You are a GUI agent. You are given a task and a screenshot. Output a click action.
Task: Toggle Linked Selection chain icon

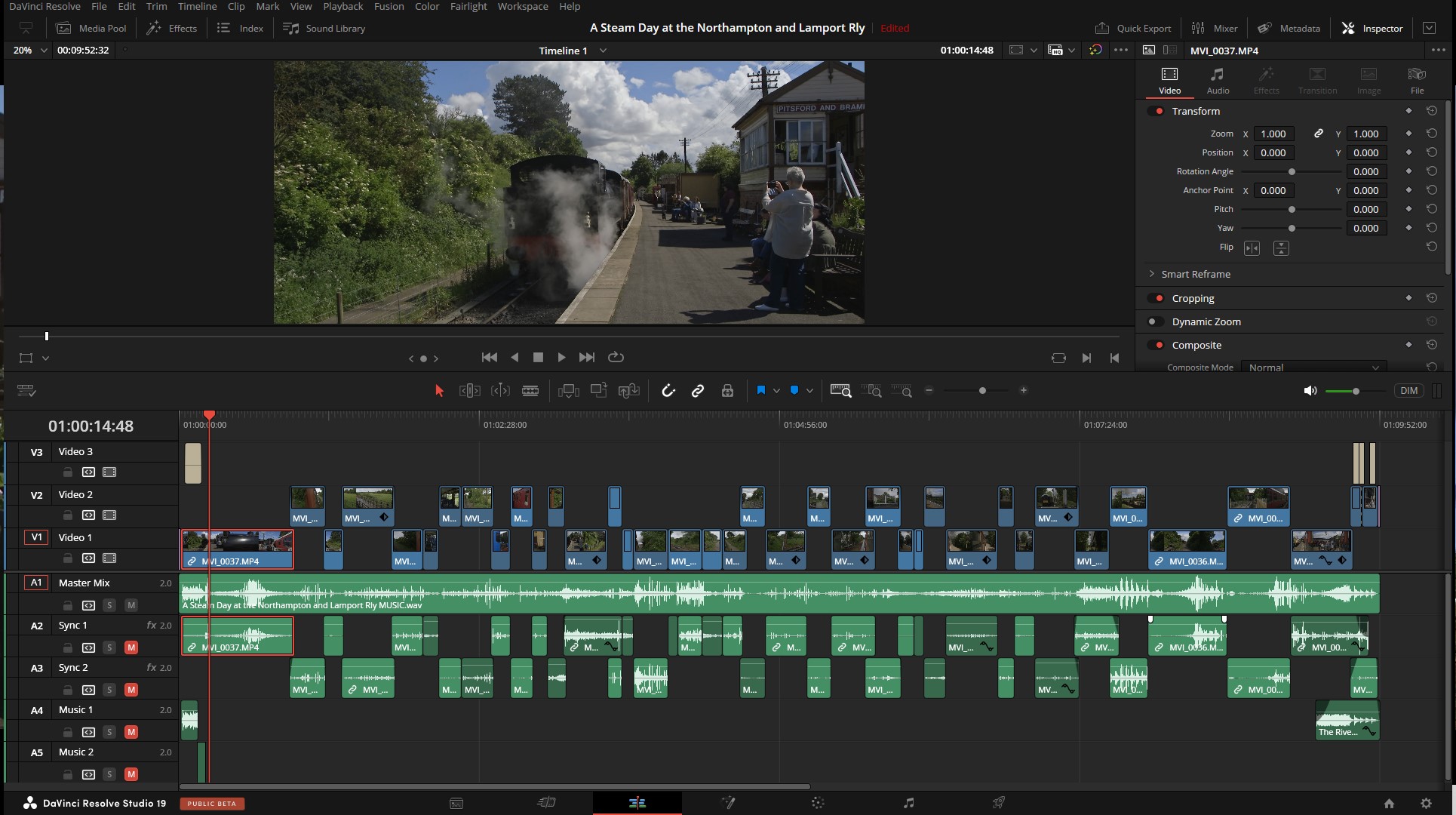[x=698, y=391]
